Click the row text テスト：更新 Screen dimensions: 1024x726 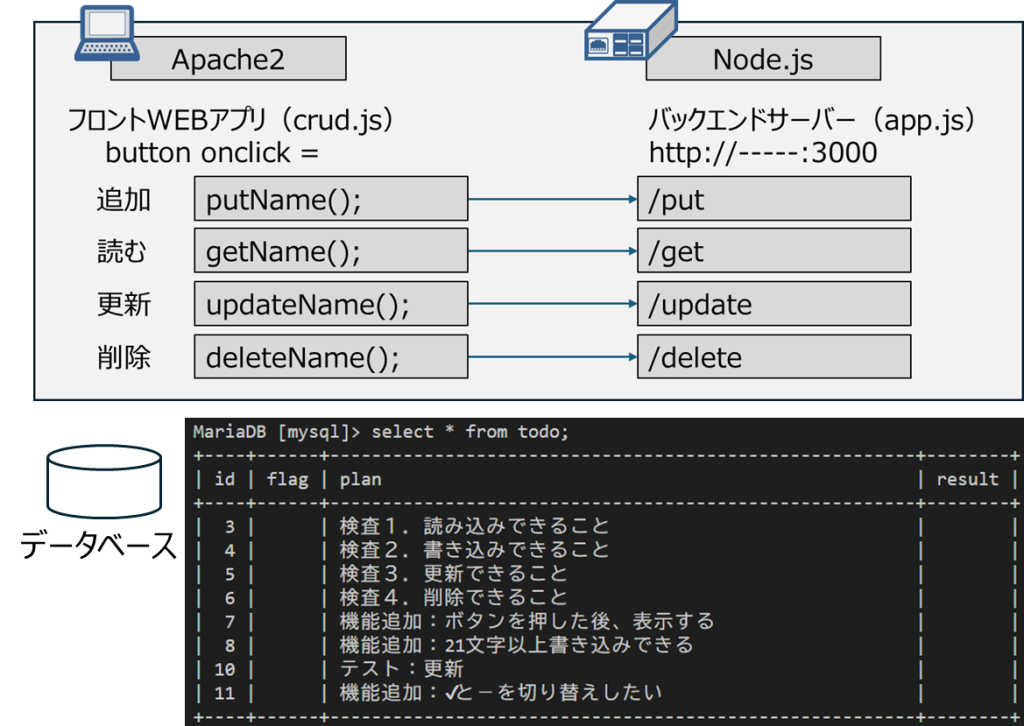402,669
